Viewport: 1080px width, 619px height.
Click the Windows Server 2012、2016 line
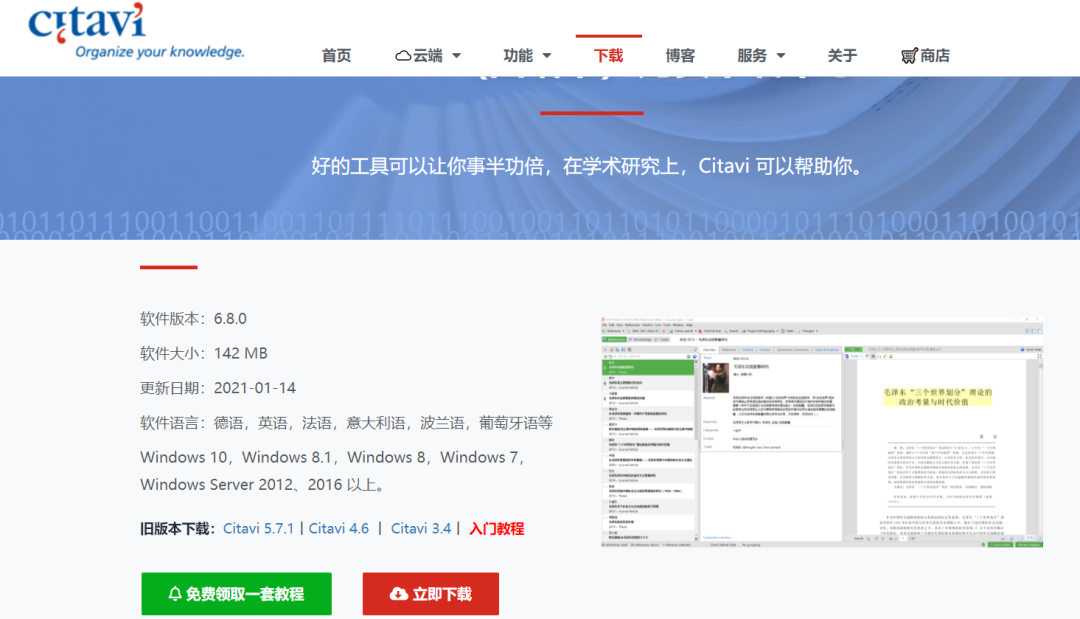click(262, 485)
